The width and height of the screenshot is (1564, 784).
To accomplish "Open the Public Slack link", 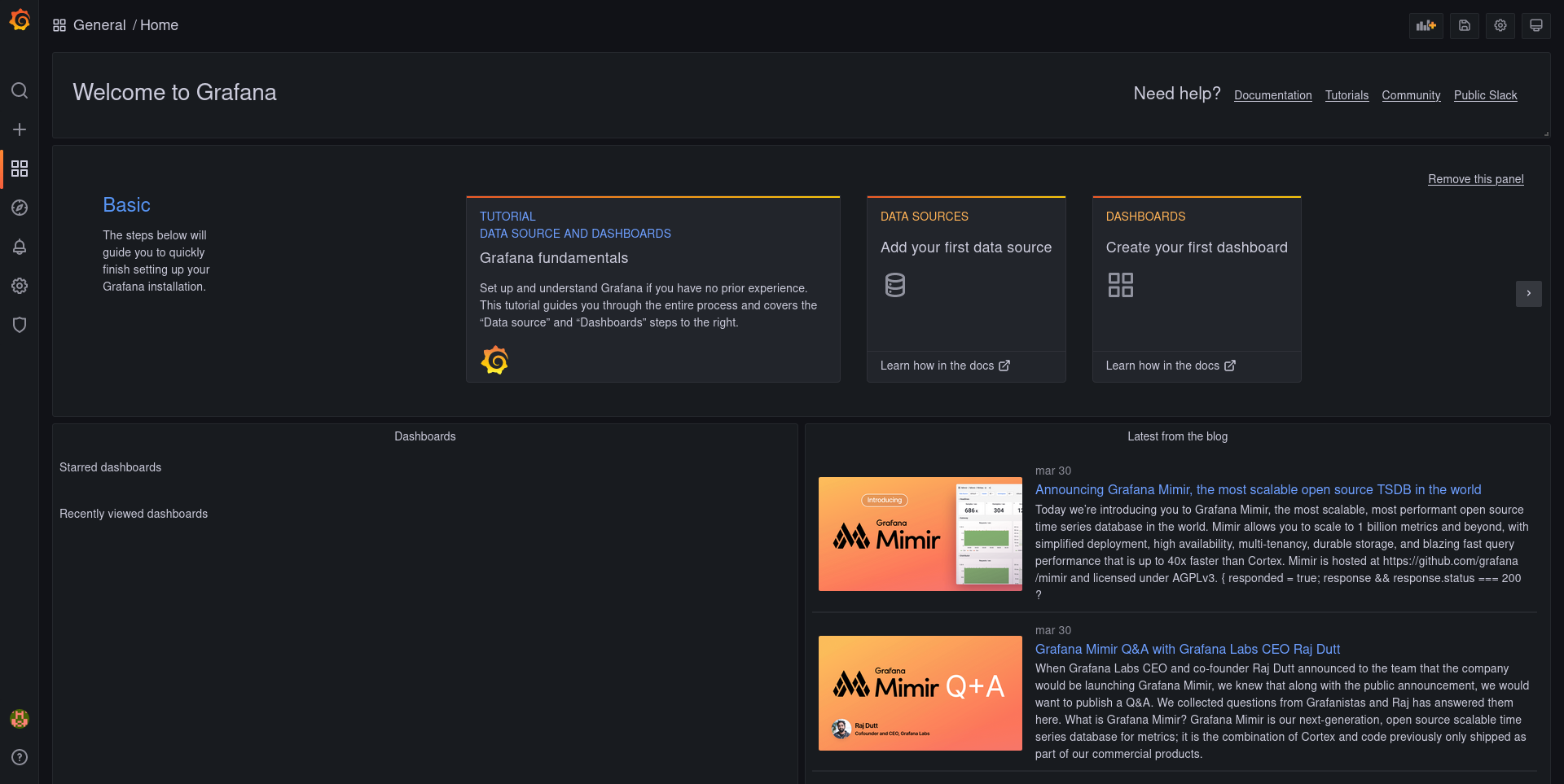I will [1485, 95].
